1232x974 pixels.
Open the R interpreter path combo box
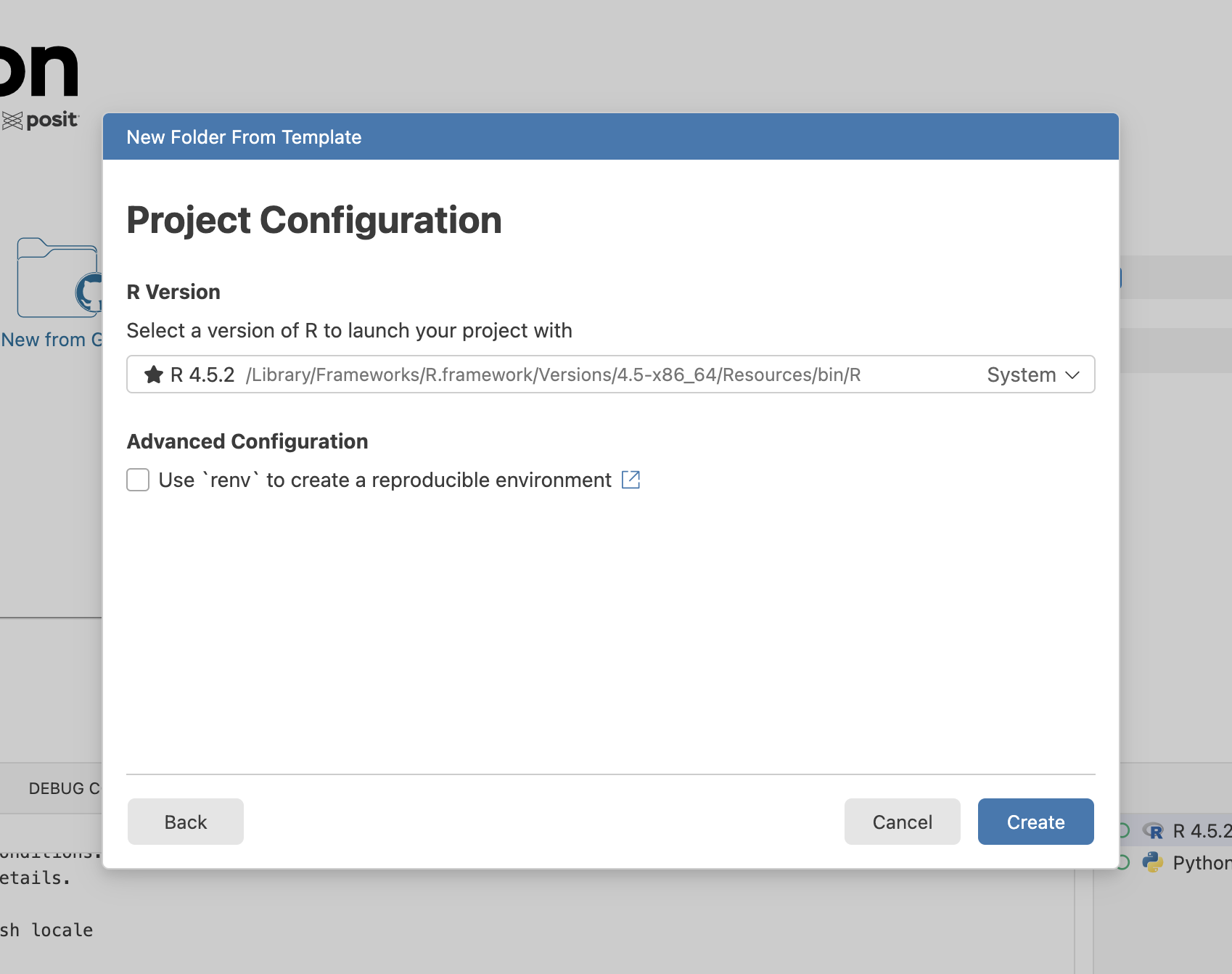[x=551, y=375]
